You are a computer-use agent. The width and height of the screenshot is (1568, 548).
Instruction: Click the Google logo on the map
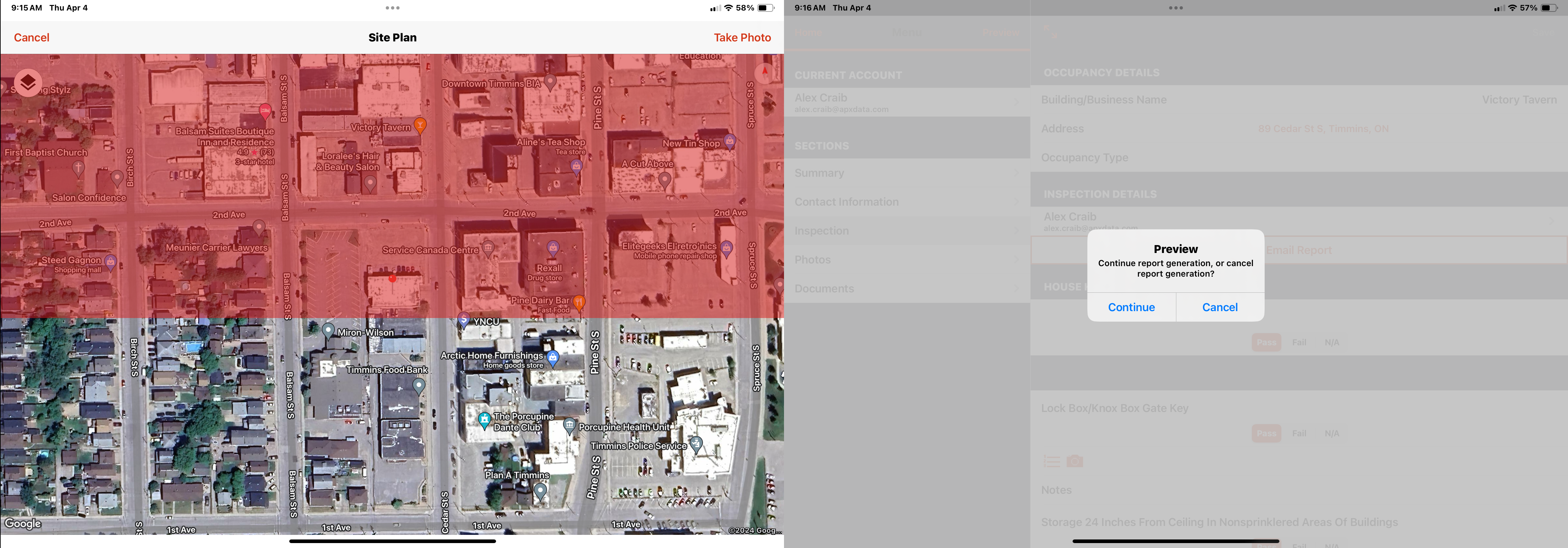click(x=23, y=524)
